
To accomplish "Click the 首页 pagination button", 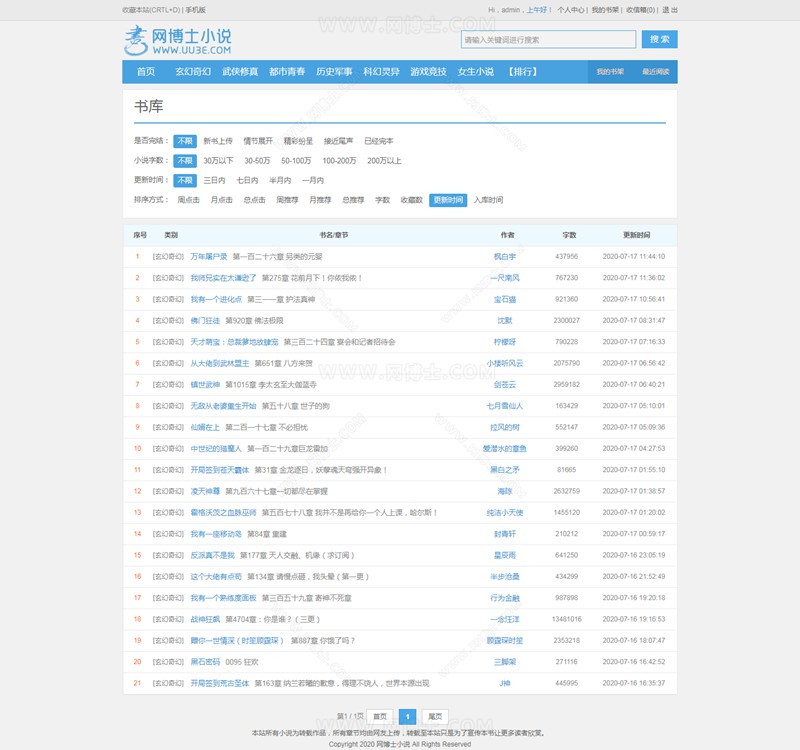I will 380,717.
